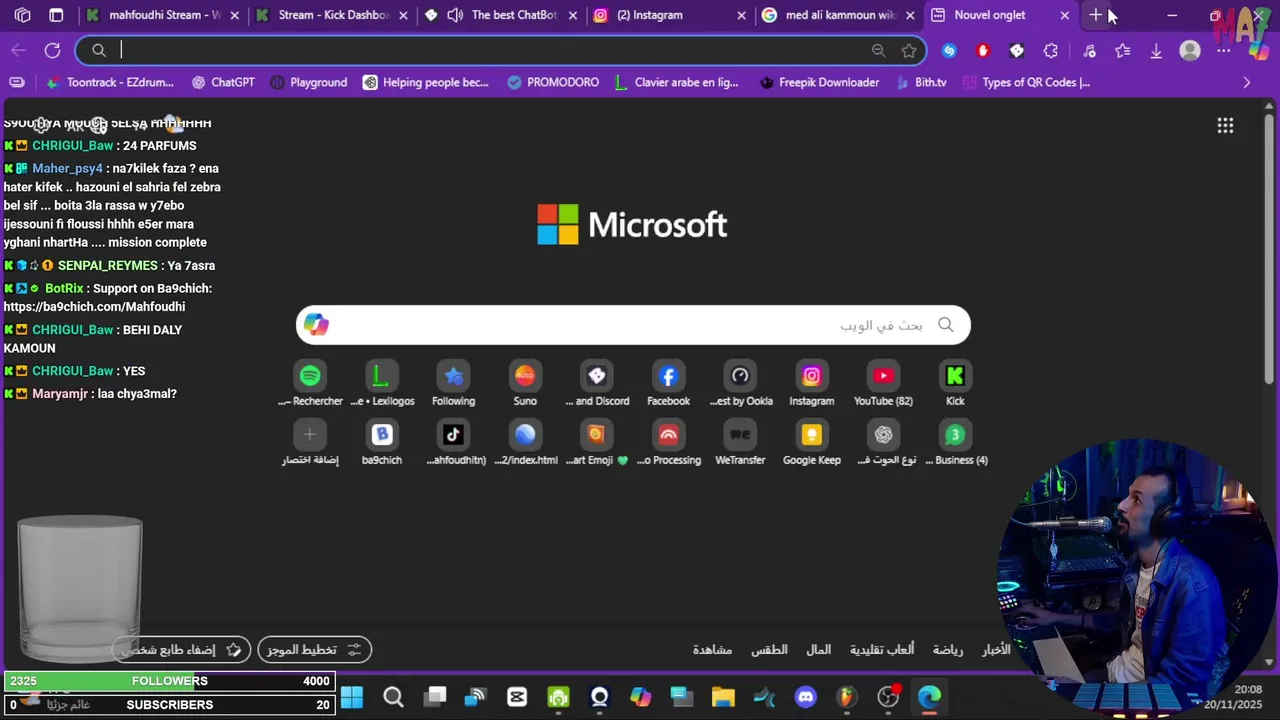Expand the bookmarks bar overflow chevron
1280x720 pixels.
(x=1246, y=82)
